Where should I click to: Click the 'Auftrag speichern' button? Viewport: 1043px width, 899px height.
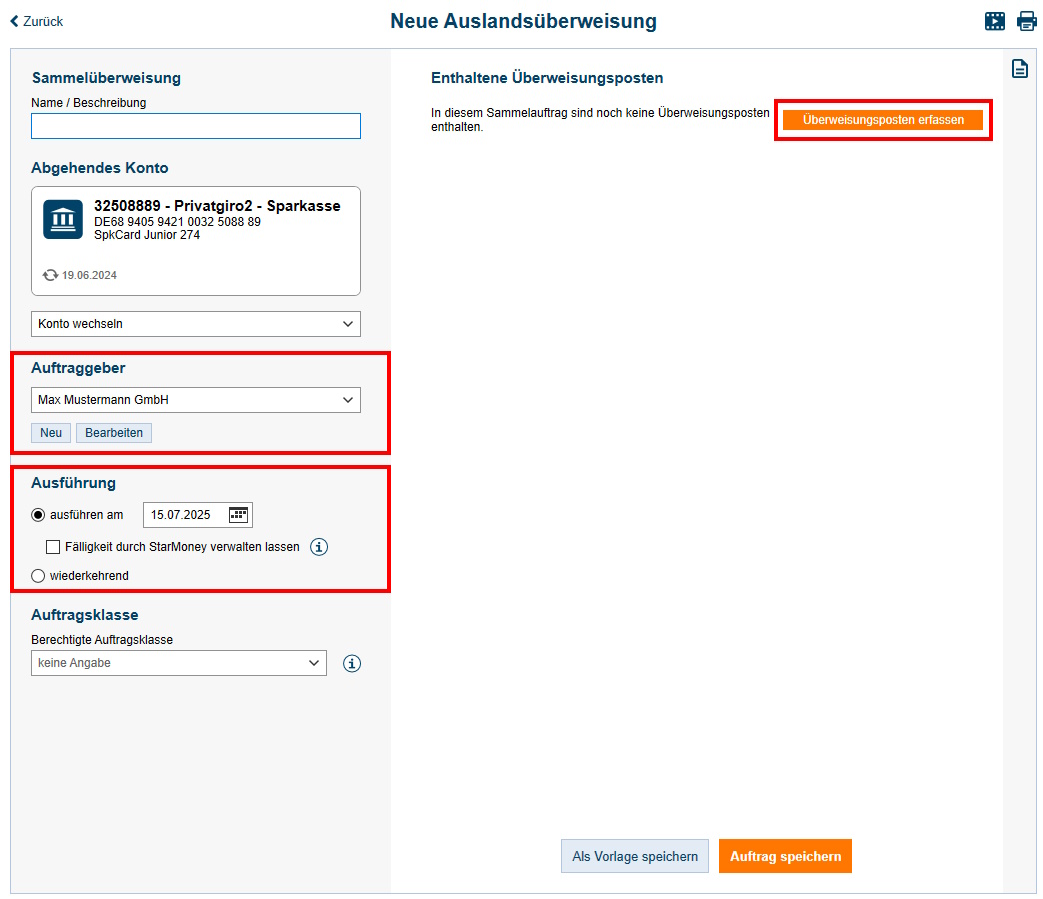point(785,856)
